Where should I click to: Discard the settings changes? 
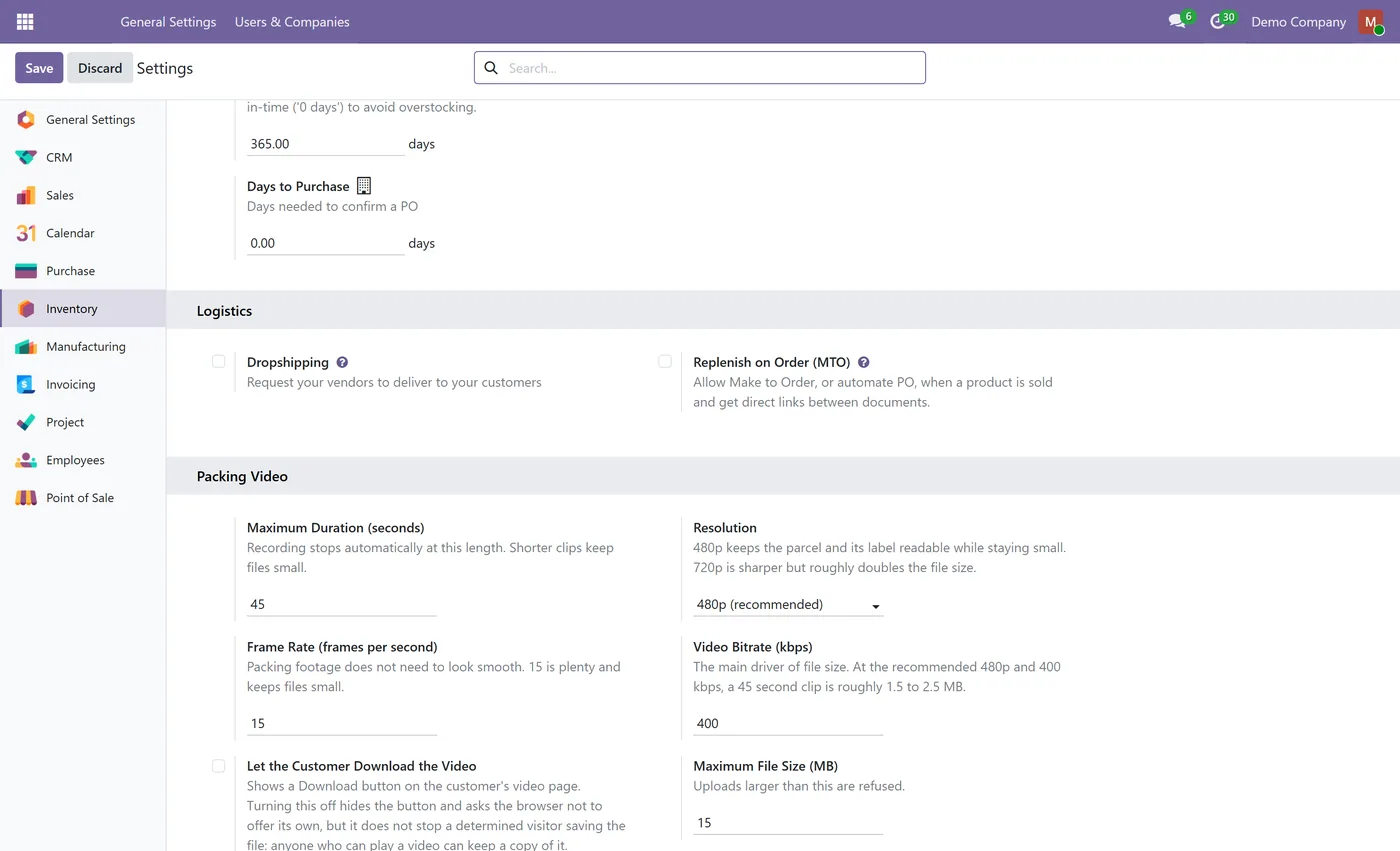click(x=100, y=68)
